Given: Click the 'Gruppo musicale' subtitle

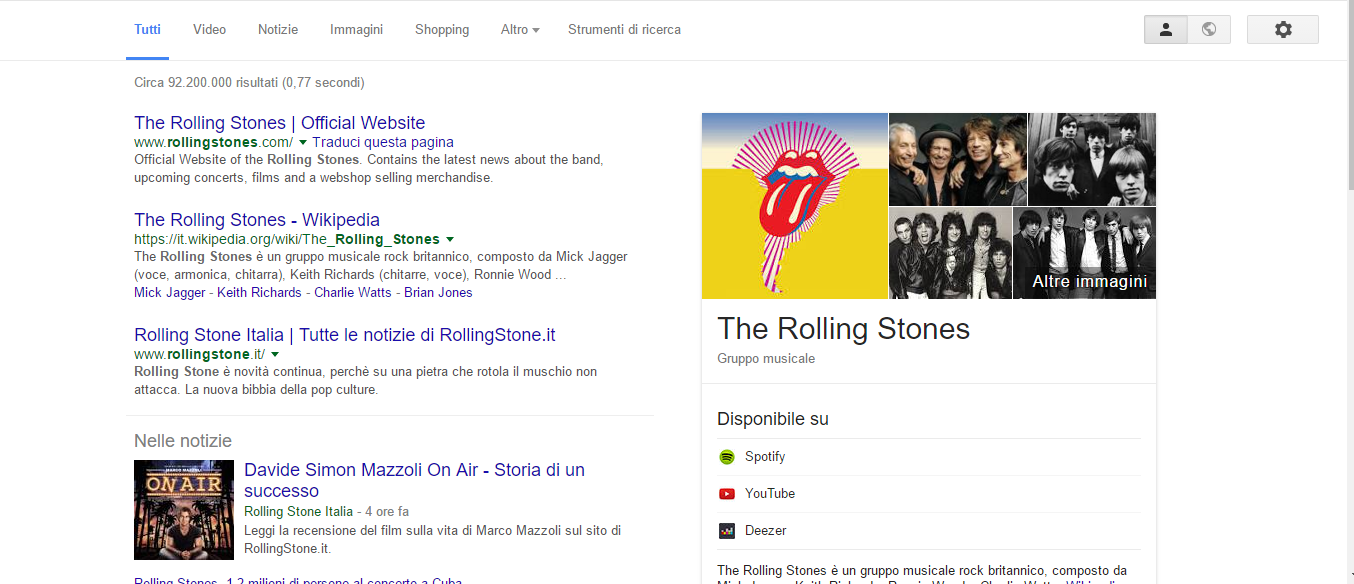Looking at the screenshot, I should pos(766,359).
